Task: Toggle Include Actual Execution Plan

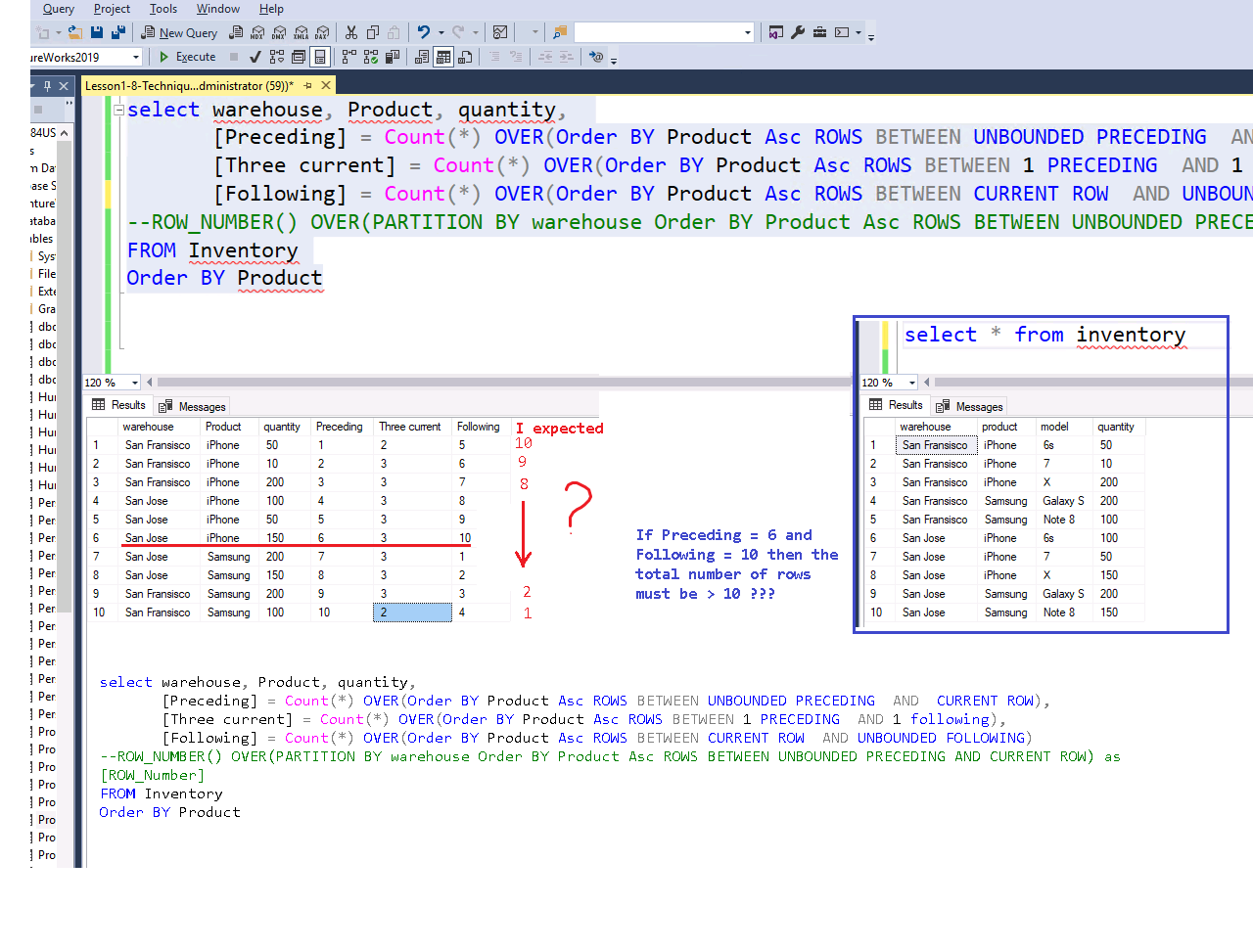Action: point(349,57)
